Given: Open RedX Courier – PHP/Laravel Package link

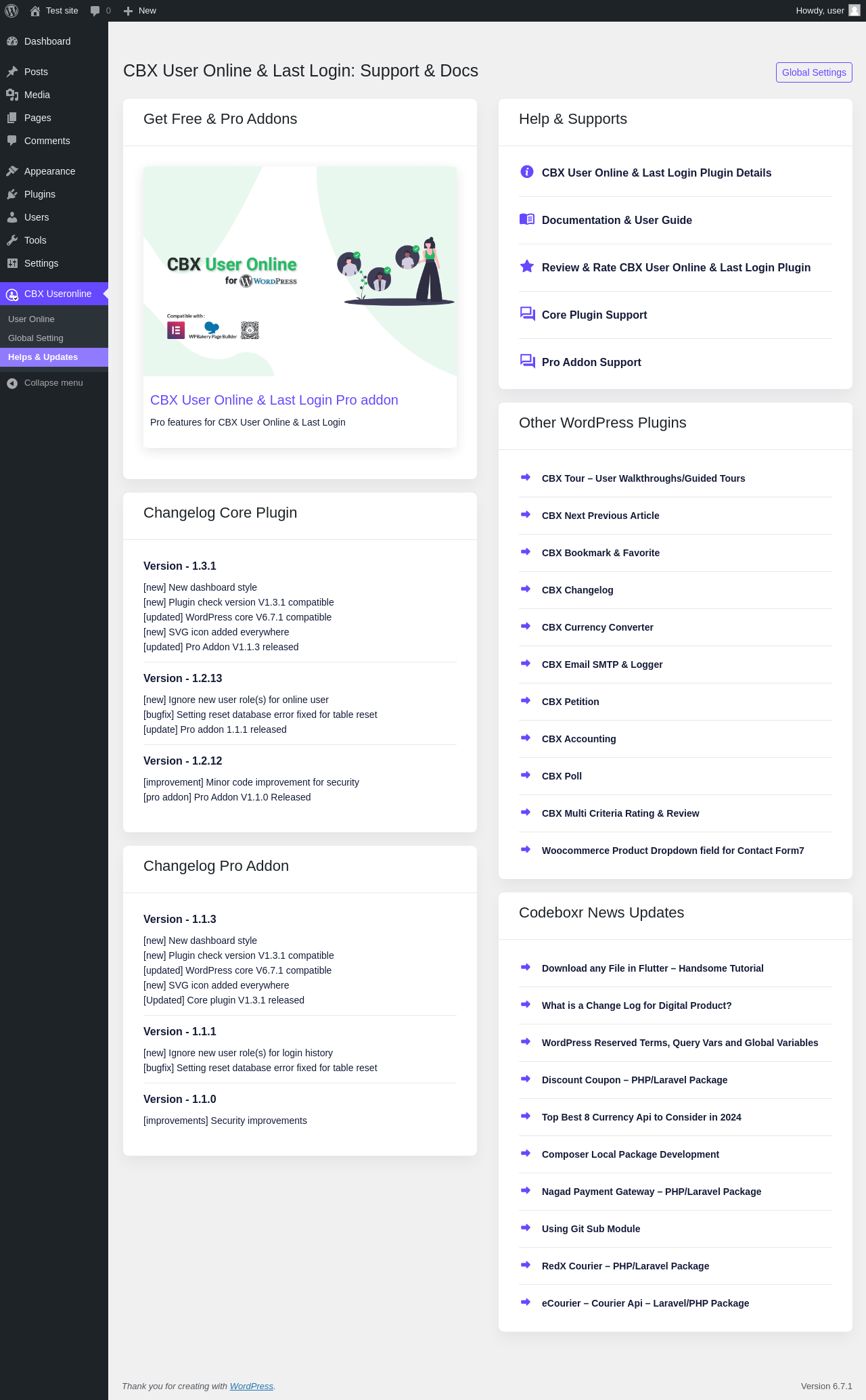Looking at the screenshot, I should 626,1266.
